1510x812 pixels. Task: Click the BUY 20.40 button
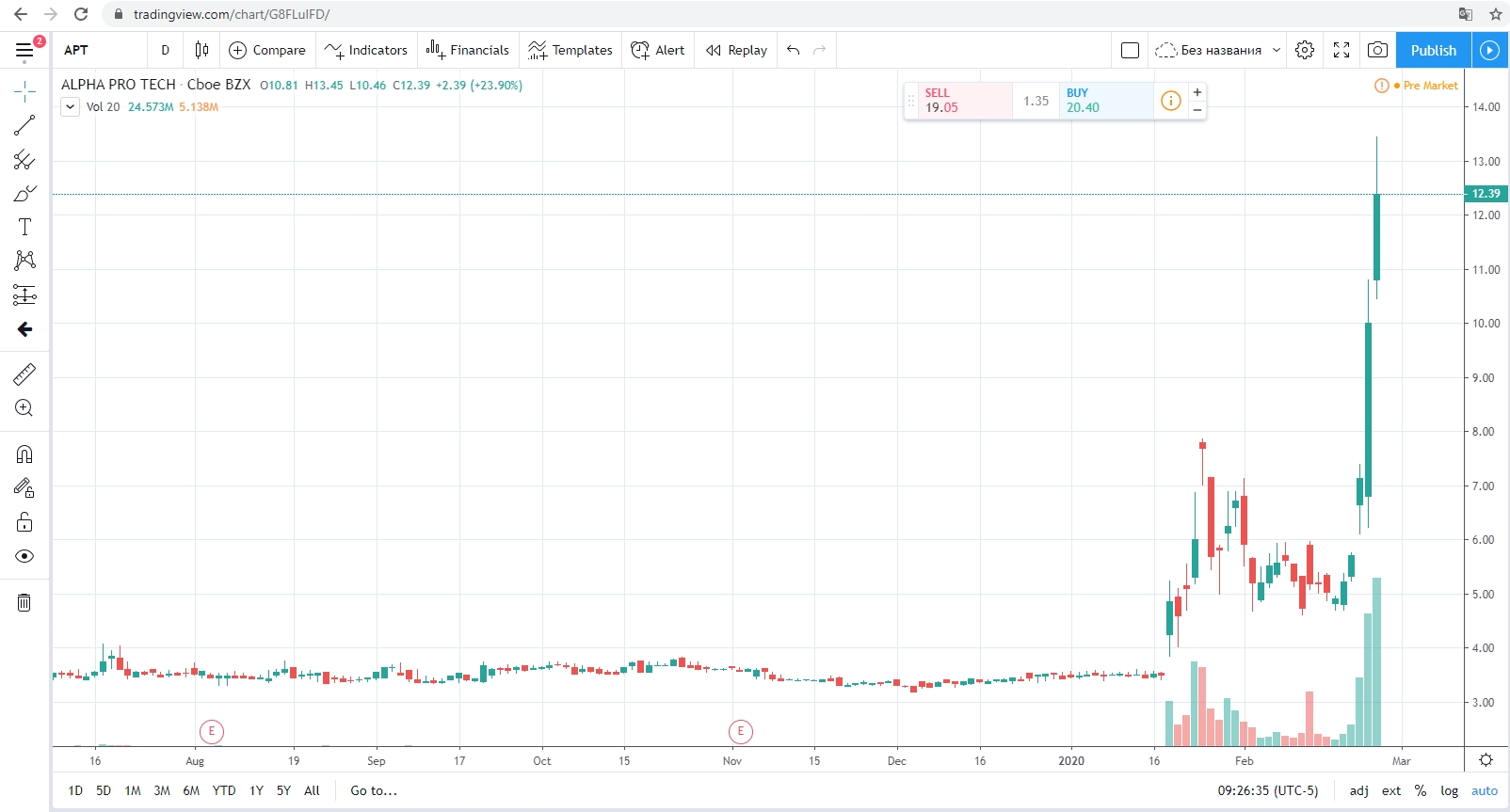click(1105, 101)
